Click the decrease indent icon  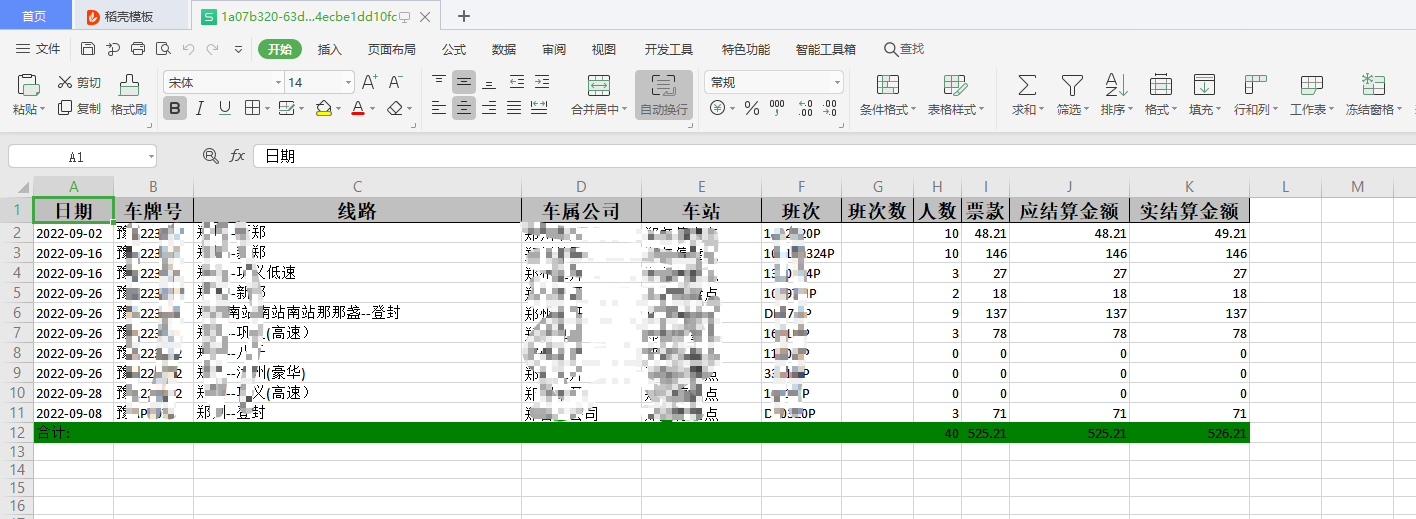[x=516, y=82]
